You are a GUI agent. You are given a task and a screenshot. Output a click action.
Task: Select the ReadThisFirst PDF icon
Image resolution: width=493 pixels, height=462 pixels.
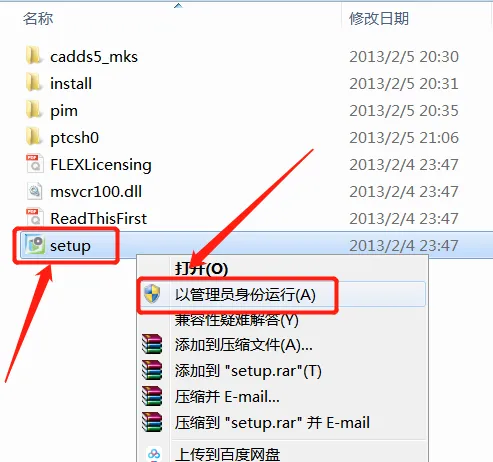(34, 218)
